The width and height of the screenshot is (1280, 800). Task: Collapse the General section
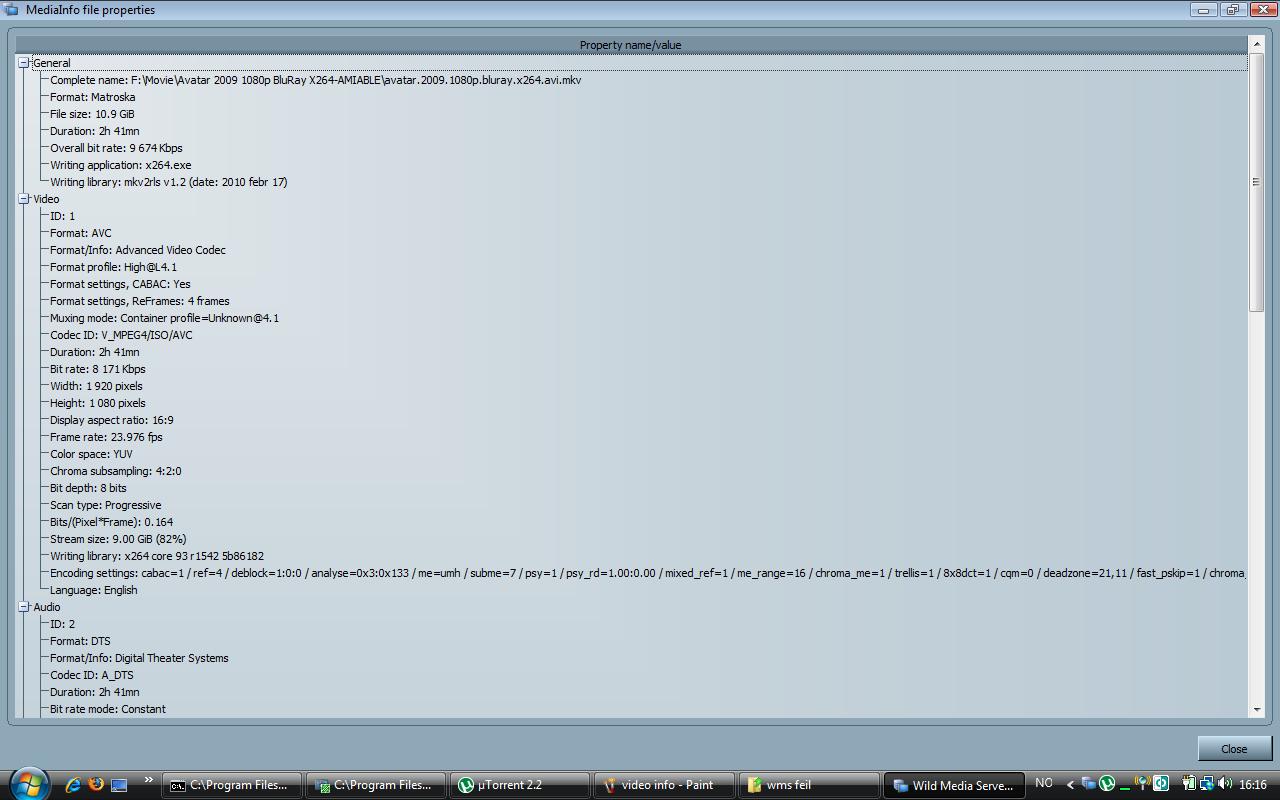(x=23, y=63)
